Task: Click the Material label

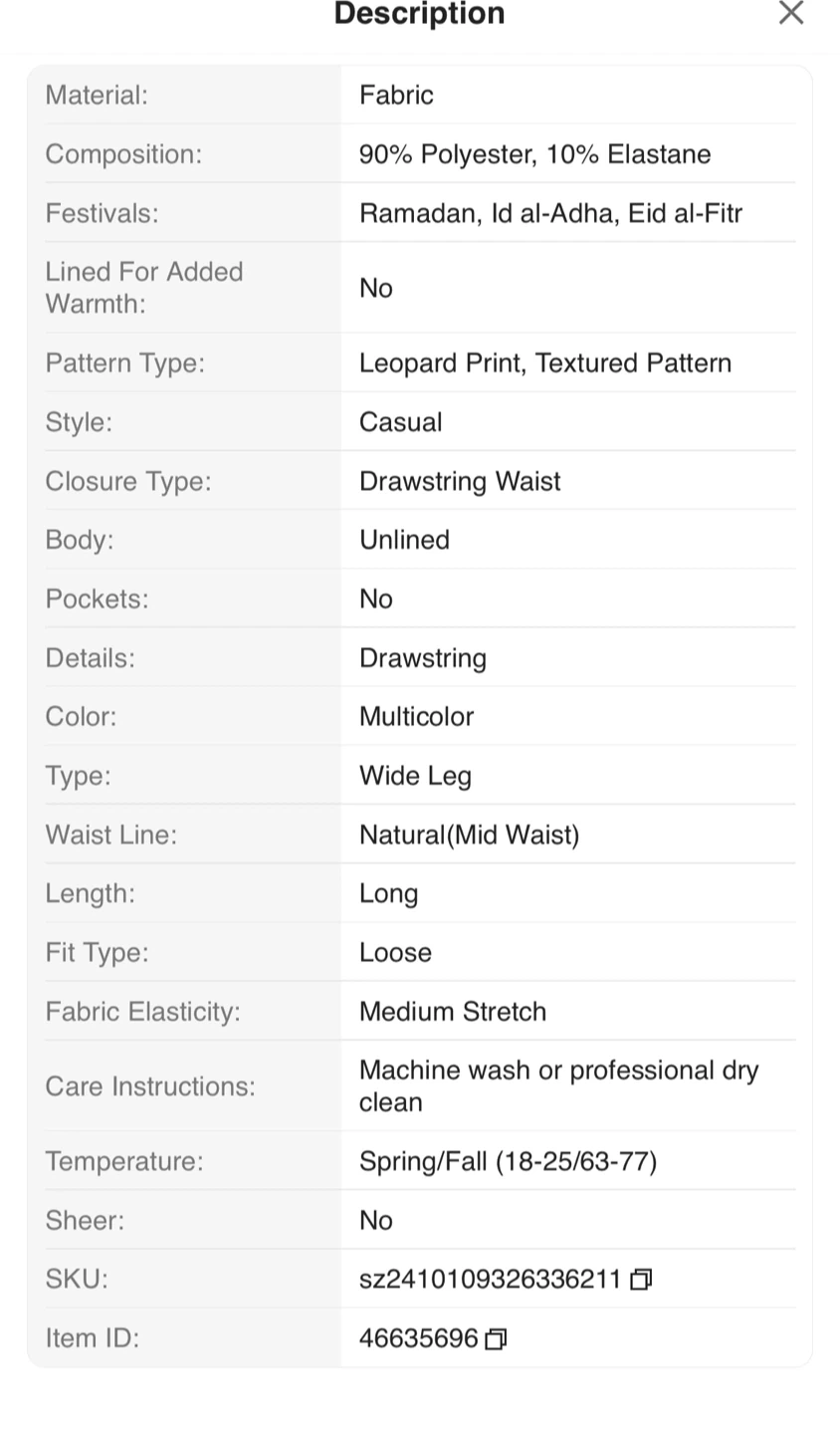Action: click(97, 96)
